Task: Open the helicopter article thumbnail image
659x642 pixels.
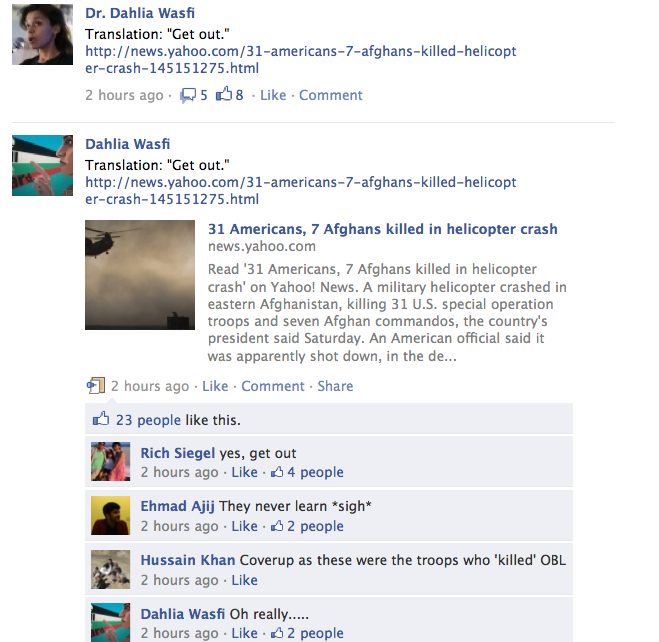Action: click(x=140, y=275)
